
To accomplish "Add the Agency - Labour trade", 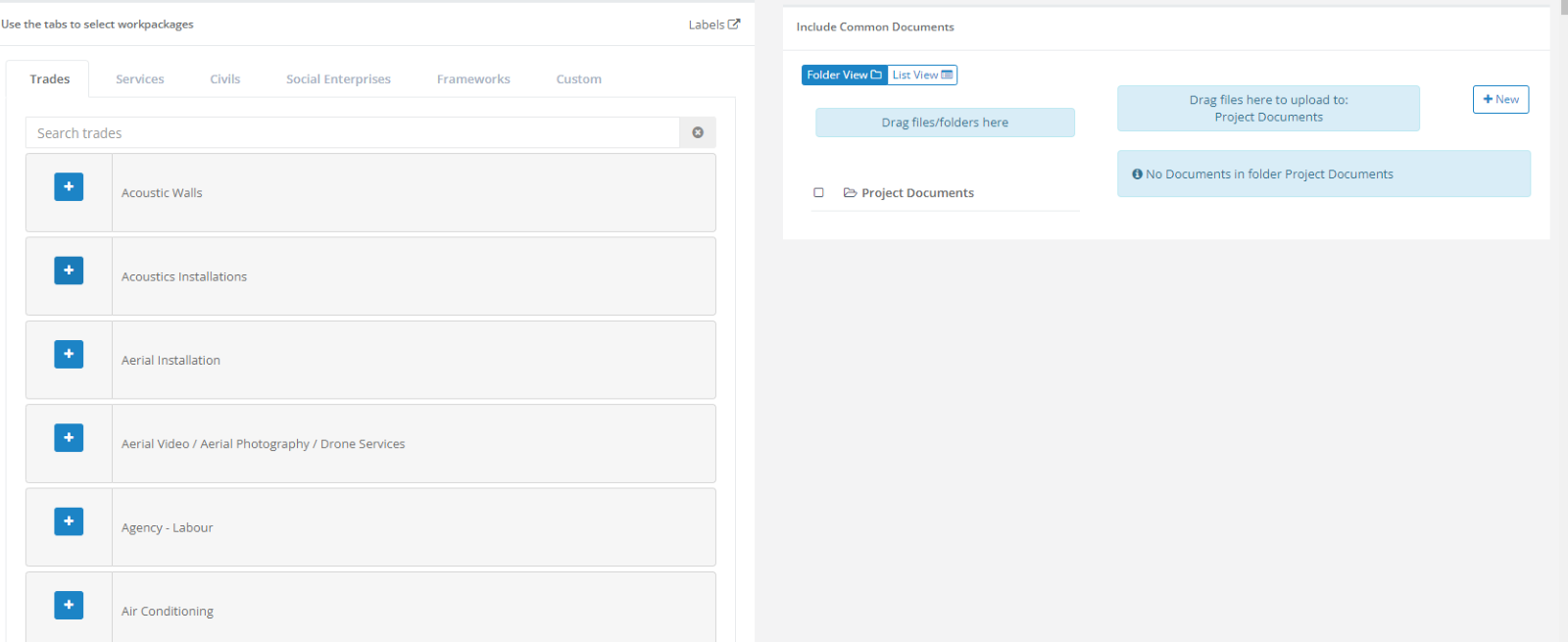I will [x=69, y=521].
